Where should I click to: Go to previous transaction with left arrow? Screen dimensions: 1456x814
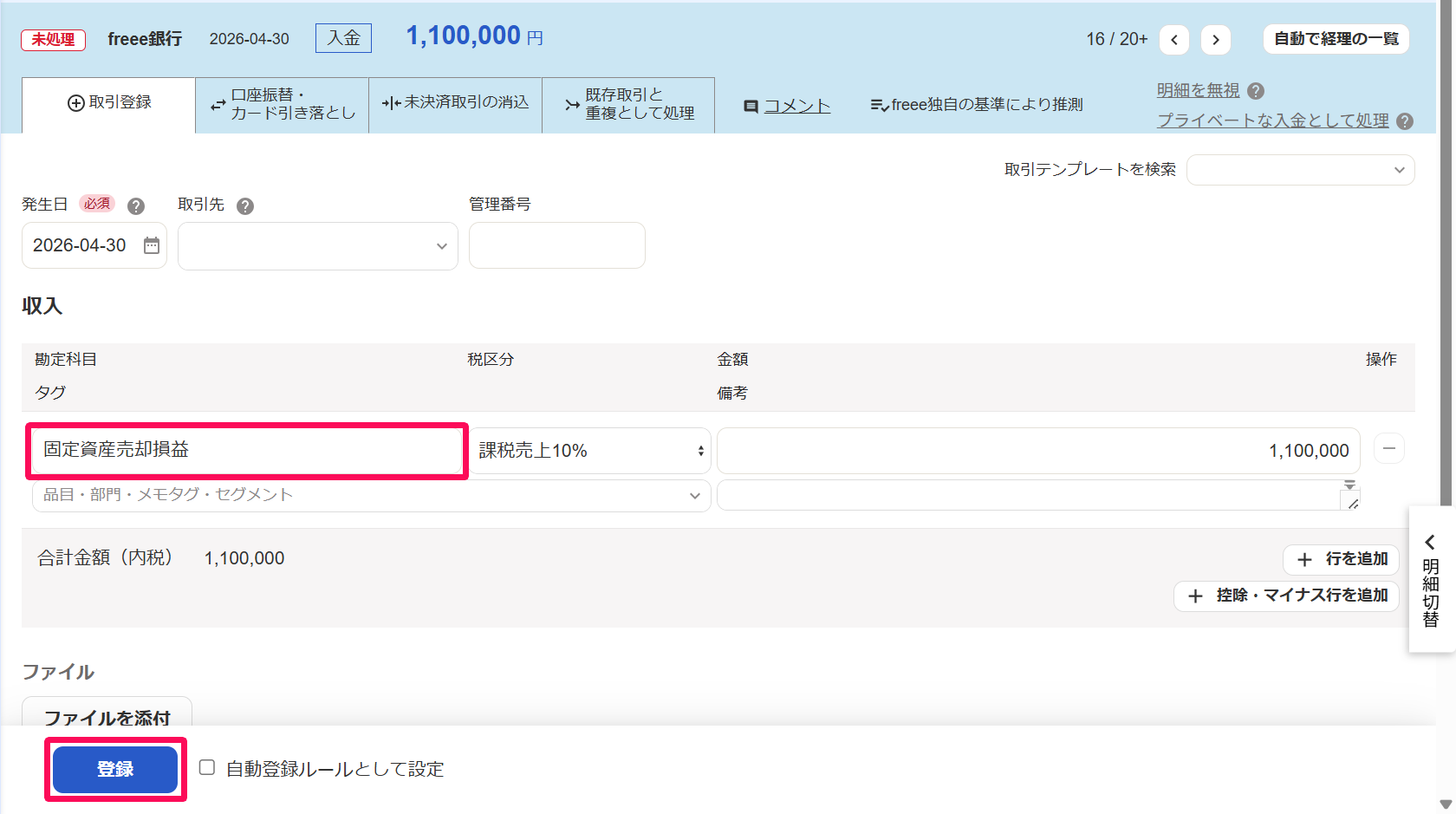click(1173, 39)
